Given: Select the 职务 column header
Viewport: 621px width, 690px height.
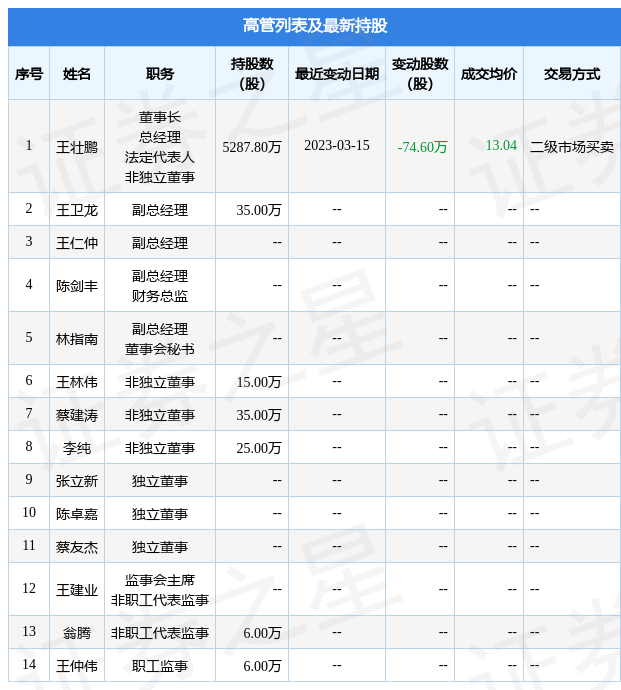Looking at the screenshot, I should click(x=160, y=74).
